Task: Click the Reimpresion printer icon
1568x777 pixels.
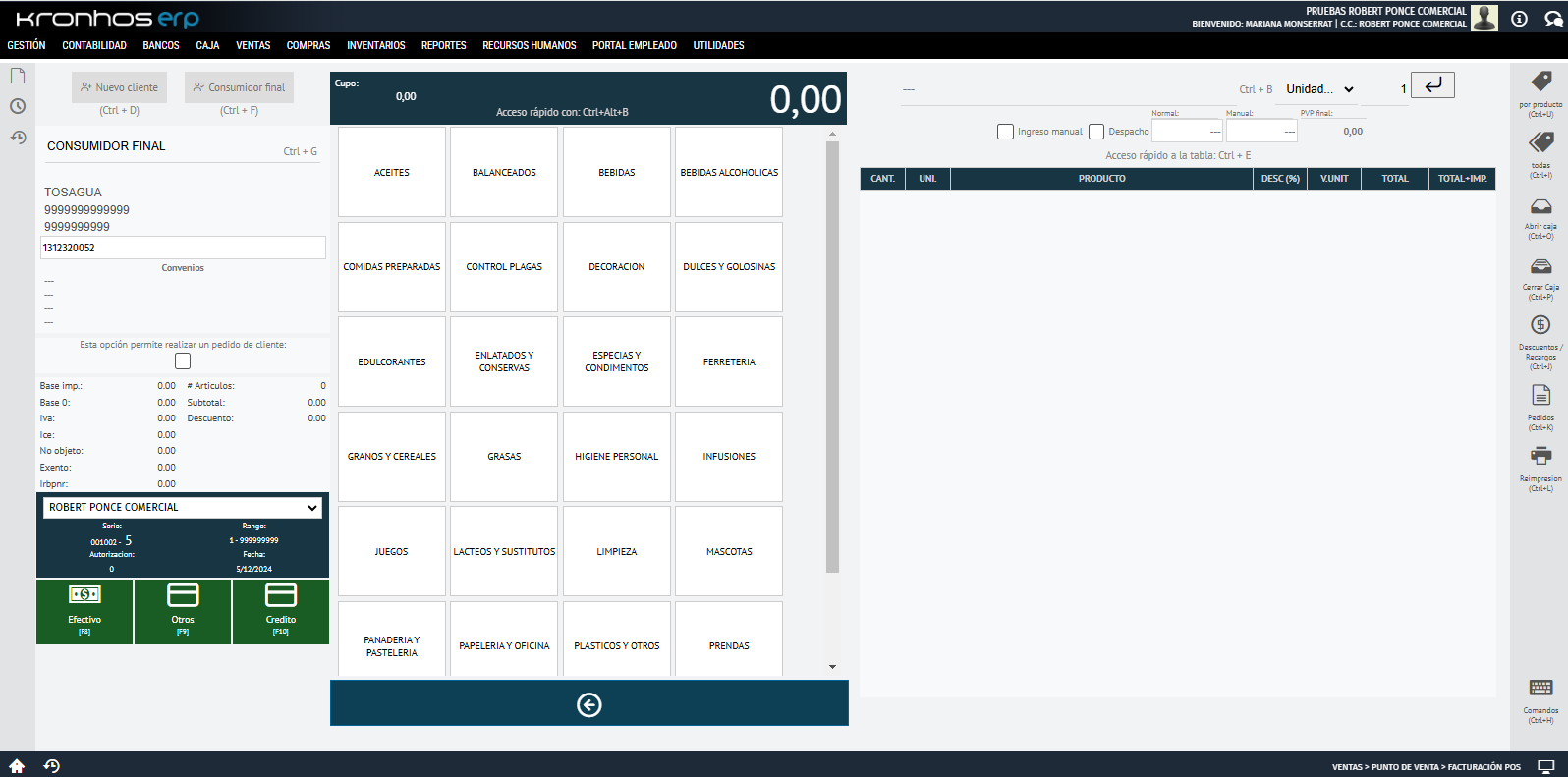Action: (1540, 456)
